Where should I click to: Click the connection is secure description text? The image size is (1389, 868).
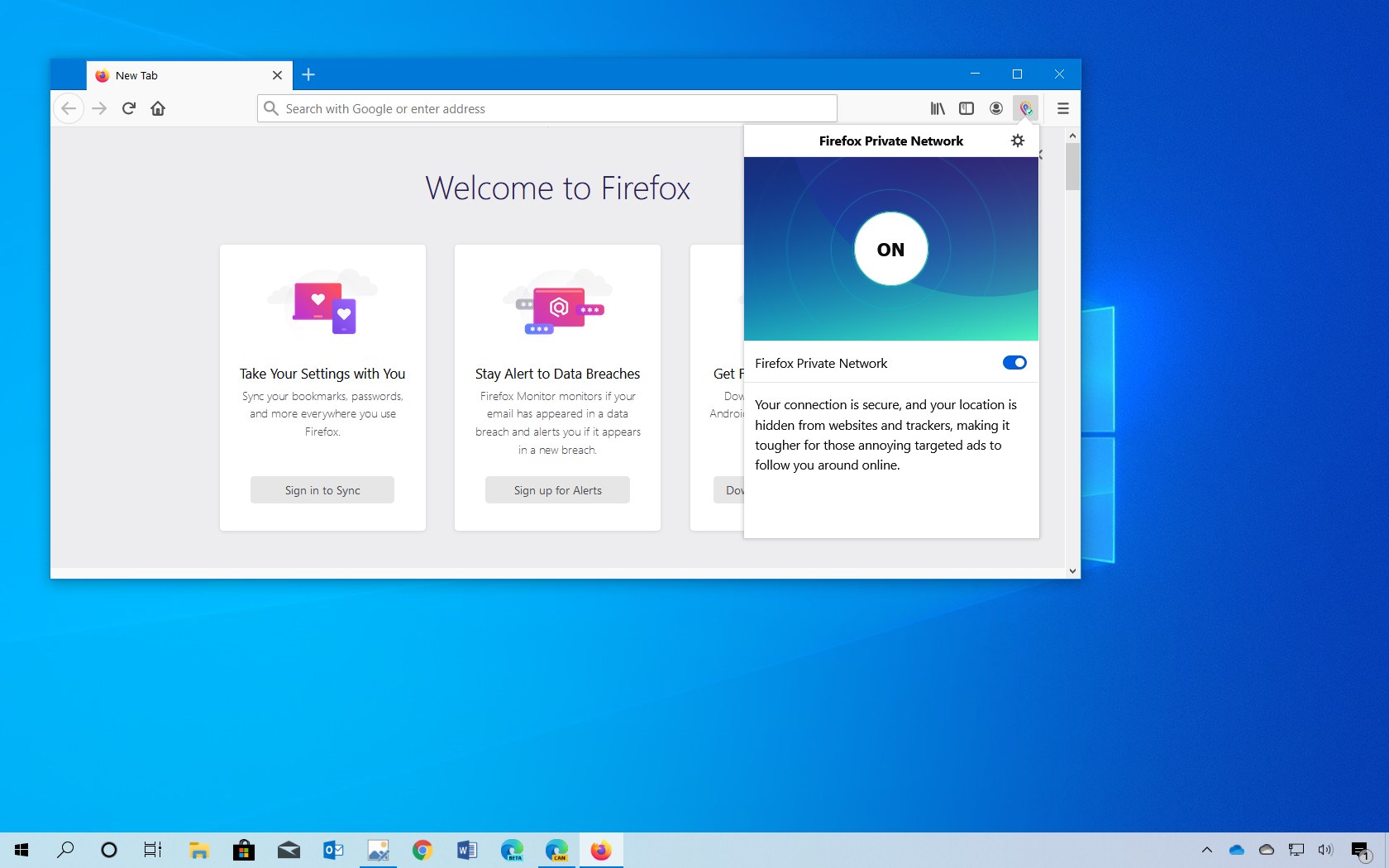[x=885, y=435]
